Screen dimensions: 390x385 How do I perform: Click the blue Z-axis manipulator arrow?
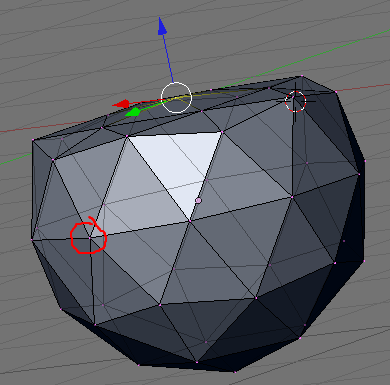162,26
